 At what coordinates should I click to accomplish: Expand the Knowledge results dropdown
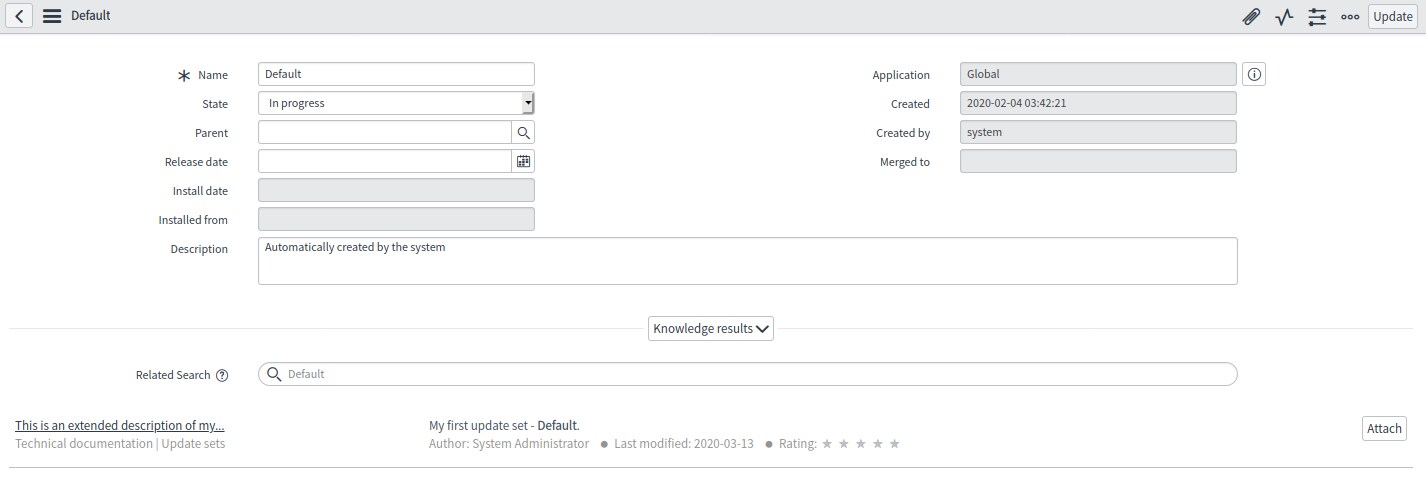click(711, 328)
